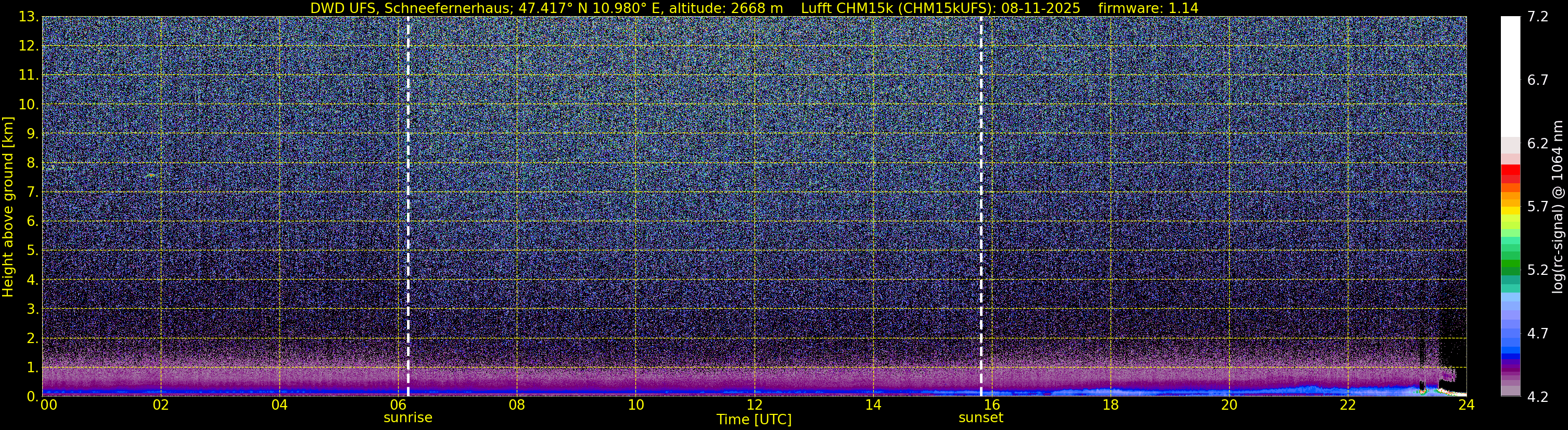This screenshot has width=1568, height=430.
Task: Click colorbar value 4.7
Action: pyautogui.click(x=1538, y=333)
